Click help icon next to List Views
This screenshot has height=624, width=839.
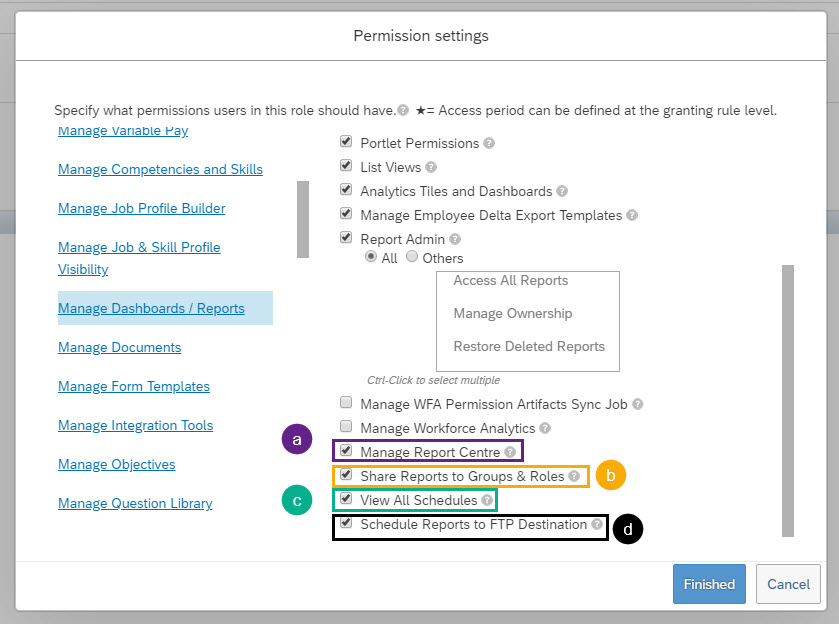431,168
